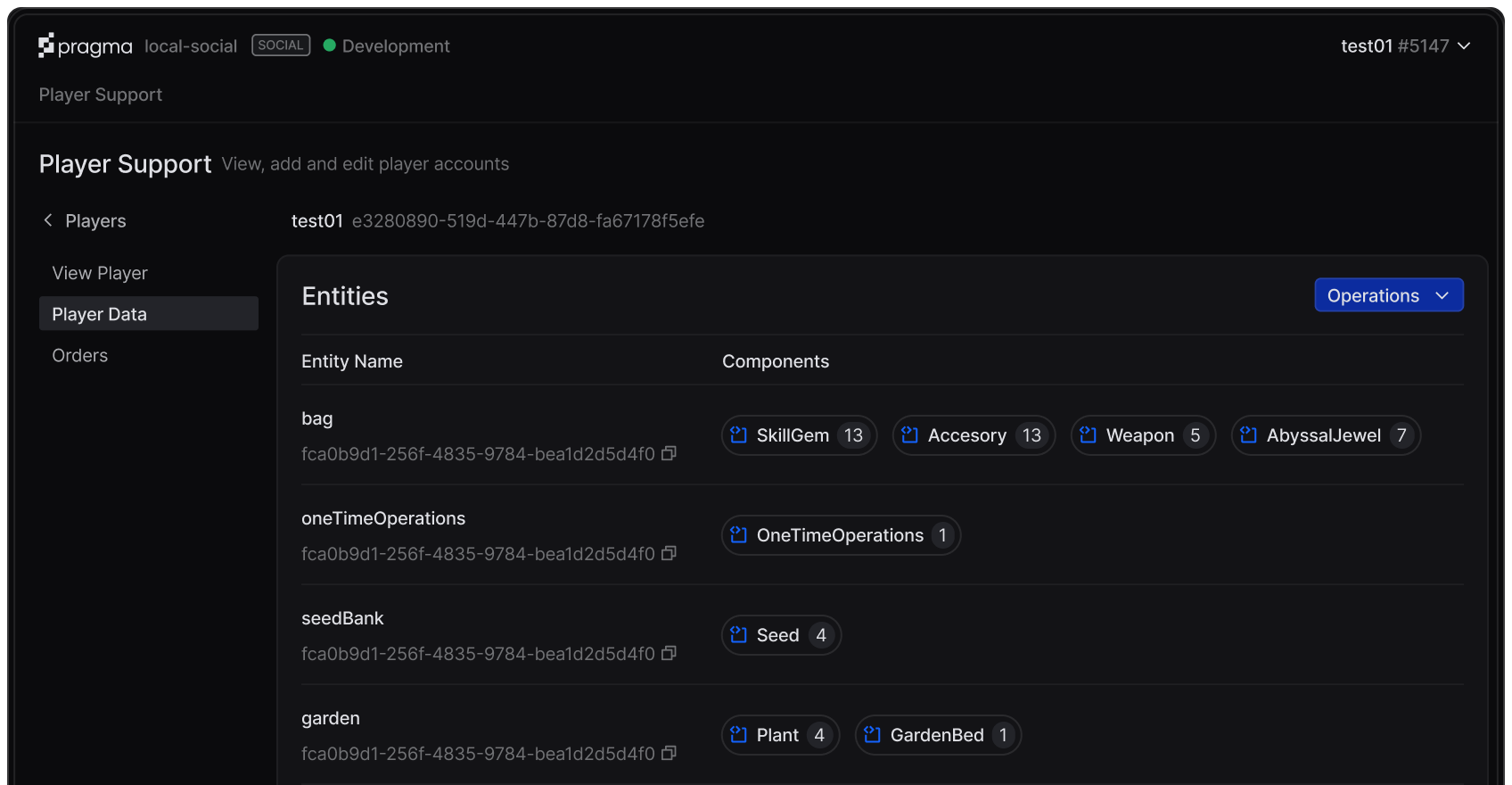Copy the garden entity ID
1512x785 pixels.
tap(669, 753)
